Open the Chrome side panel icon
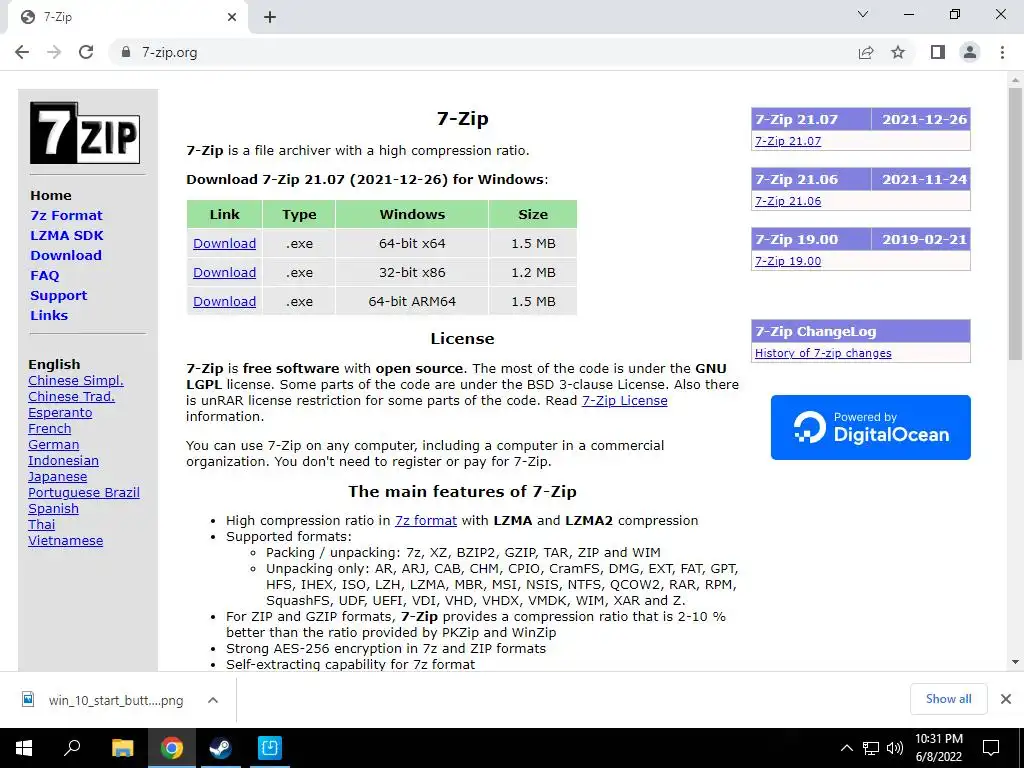Screen dimensions: 1024x768 tap(938, 52)
